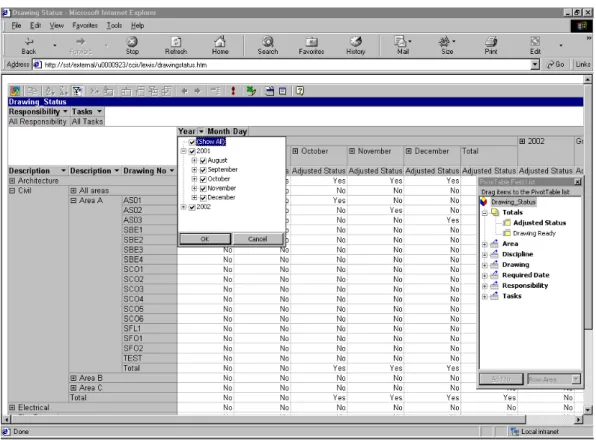Uncheck the 2001 year checkbox
Viewport: 596px width, 440px height.
pyautogui.click(x=192, y=151)
